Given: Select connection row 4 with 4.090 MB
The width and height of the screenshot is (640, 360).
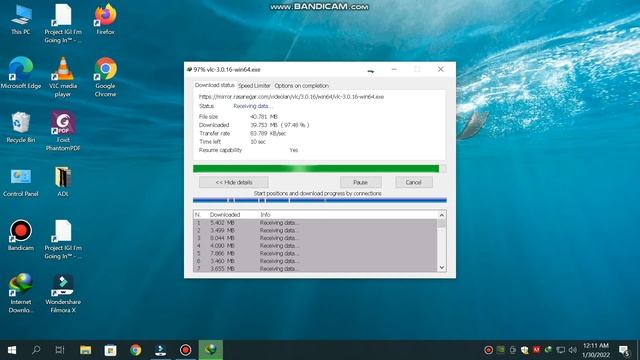Looking at the screenshot, I should click(x=315, y=246).
